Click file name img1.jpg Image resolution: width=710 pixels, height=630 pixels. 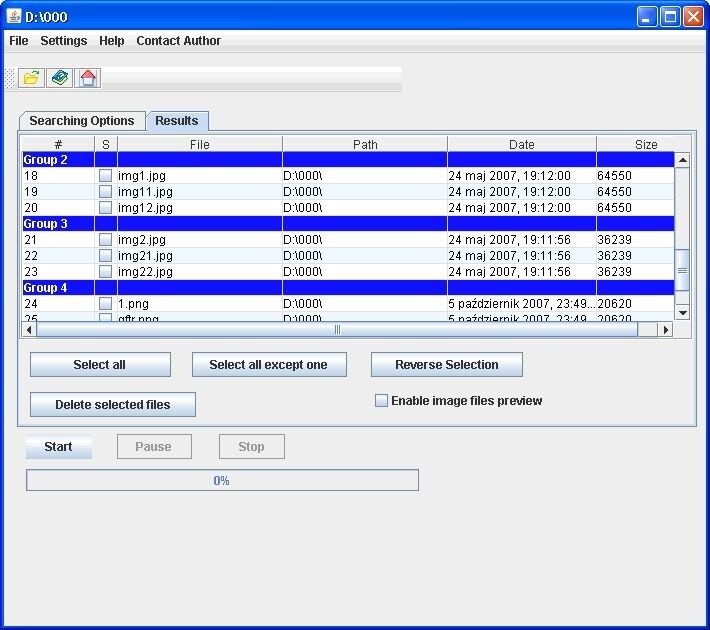[x=142, y=176]
